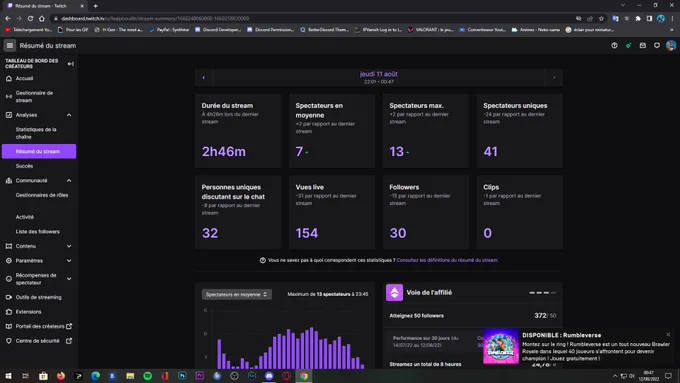Click the green rocket icon in header

[628, 46]
